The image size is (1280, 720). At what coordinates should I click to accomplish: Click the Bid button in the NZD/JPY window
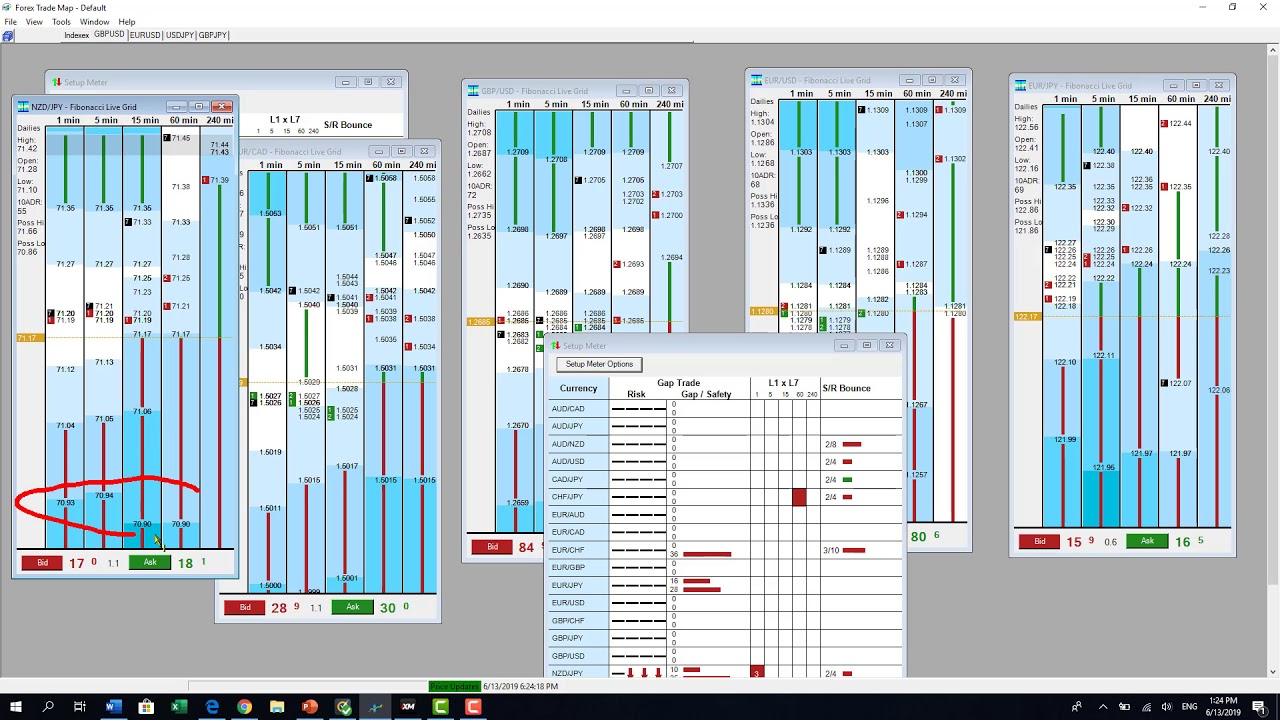click(42, 563)
